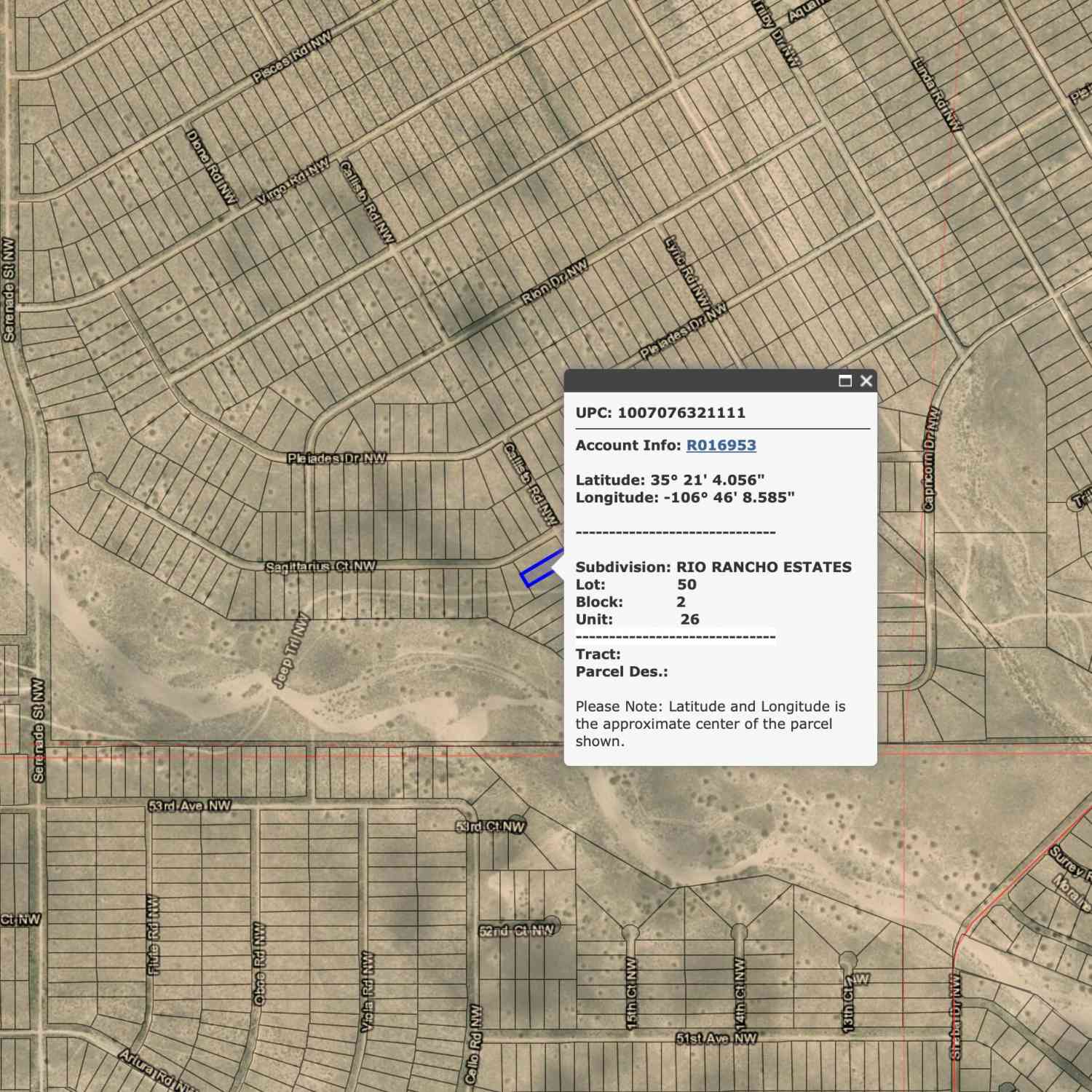Select the UPC 1007076321111 text
This screenshot has height=1092, width=1092.
point(660,413)
